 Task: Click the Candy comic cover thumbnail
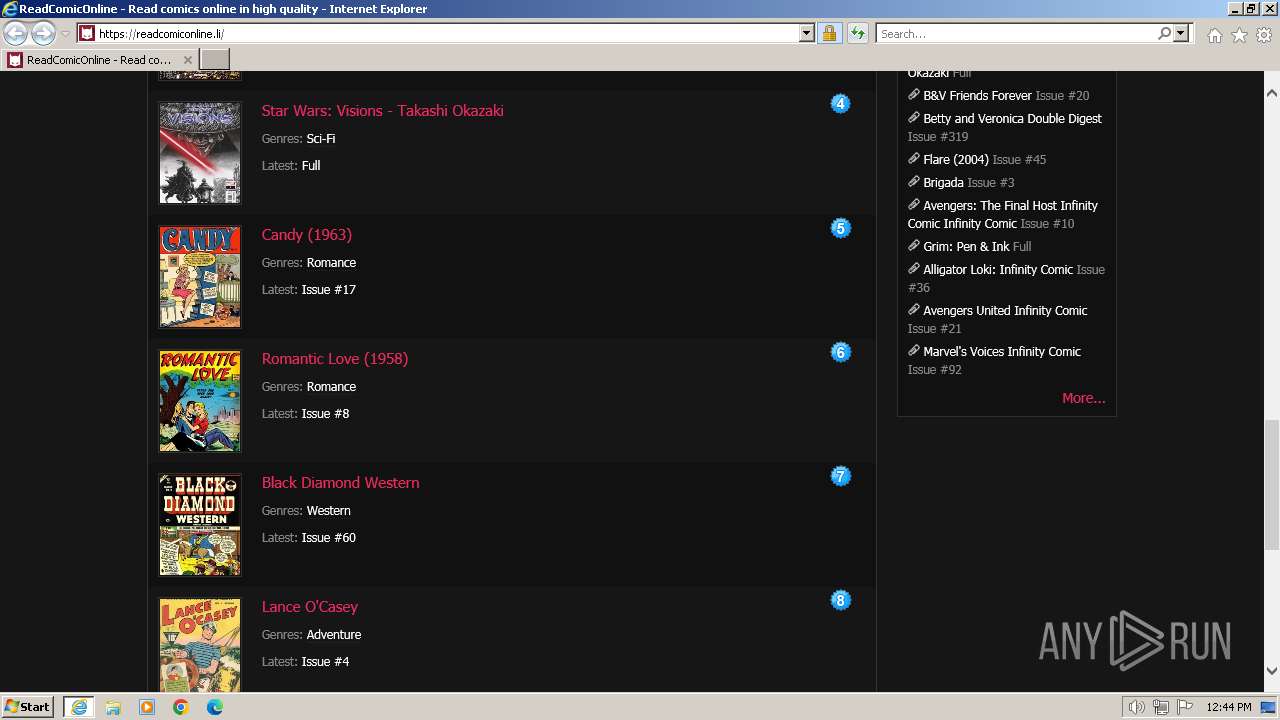[x=200, y=277]
